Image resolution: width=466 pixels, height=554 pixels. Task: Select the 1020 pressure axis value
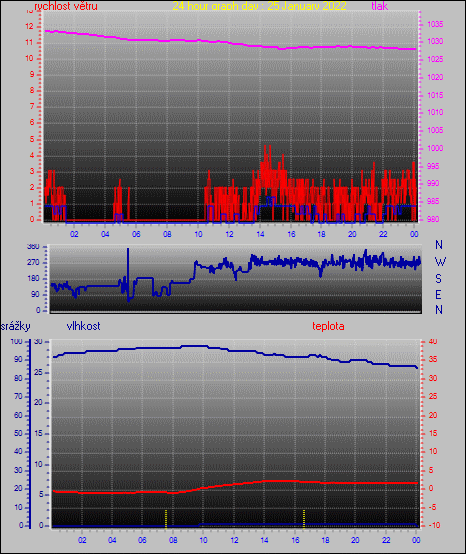tap(435, 77)
